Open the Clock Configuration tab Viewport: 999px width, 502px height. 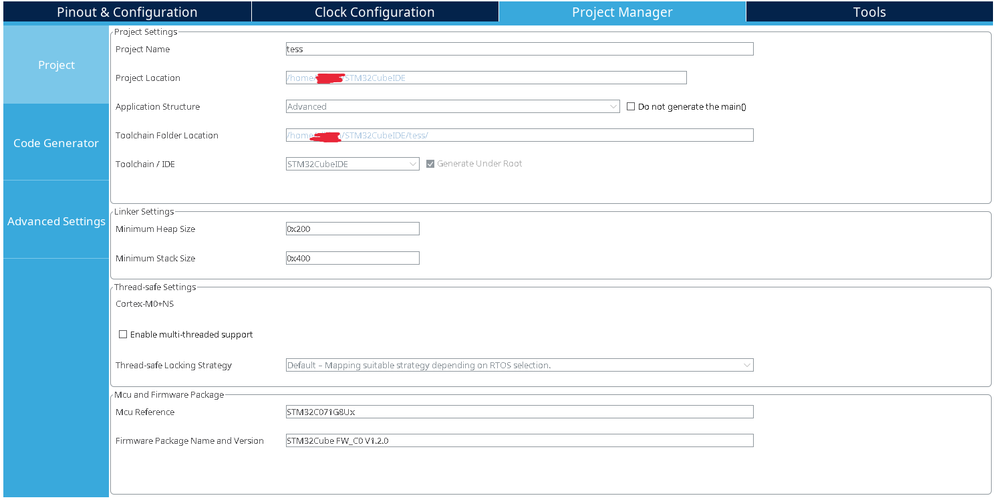pyautogui.click(x=375, y=12)
